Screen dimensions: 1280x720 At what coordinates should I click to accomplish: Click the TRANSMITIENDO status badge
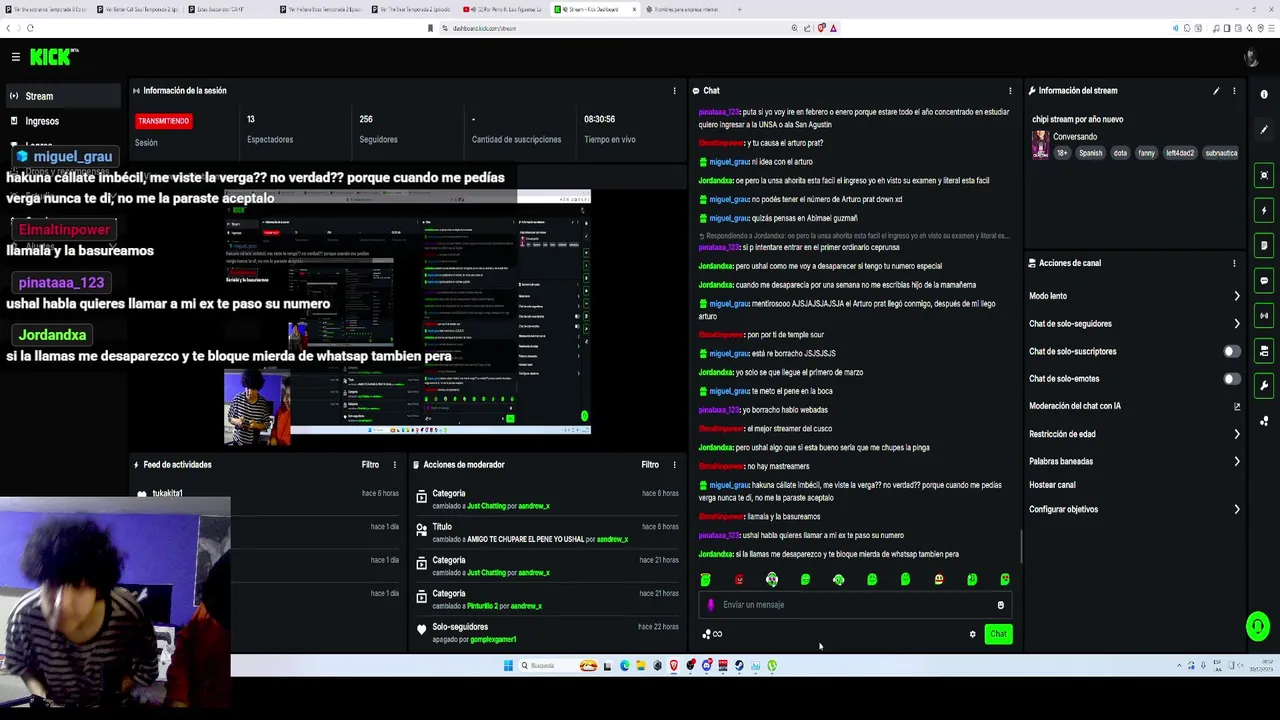[163, 121]
